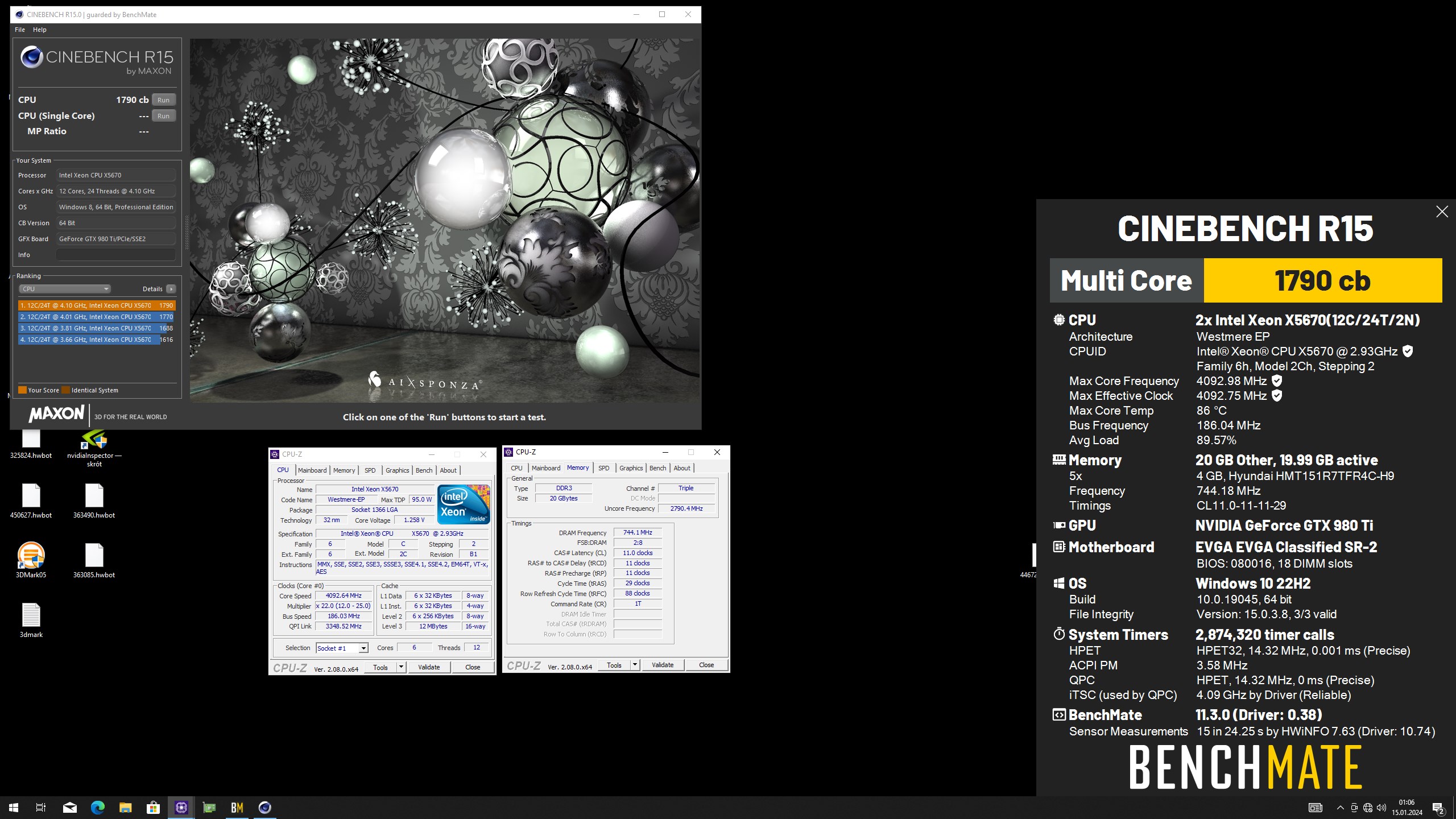The width and height of the screenshot is (1456, 819).
Task: Select ranking entry 12C/24T @ 4.01 GHz
Action: click(96, 317)
